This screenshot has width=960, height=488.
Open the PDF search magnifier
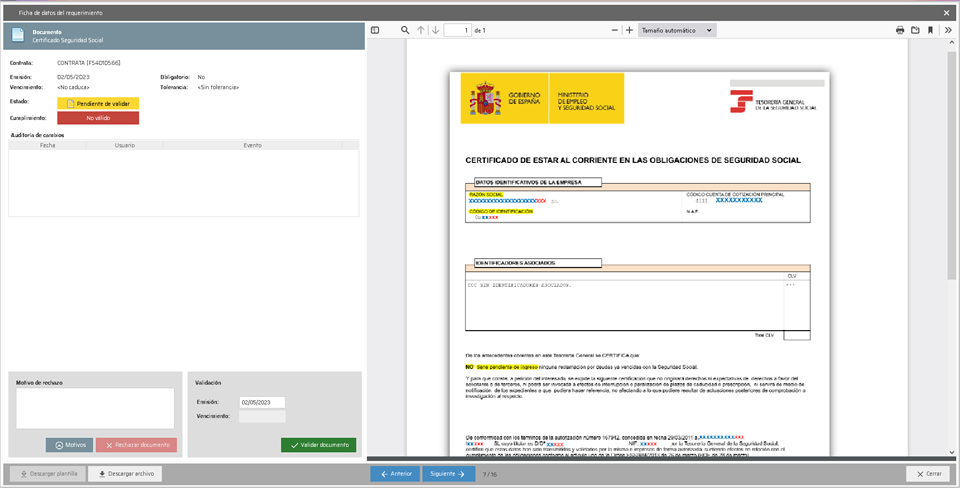pyautogui.click(x=405, y=30)
